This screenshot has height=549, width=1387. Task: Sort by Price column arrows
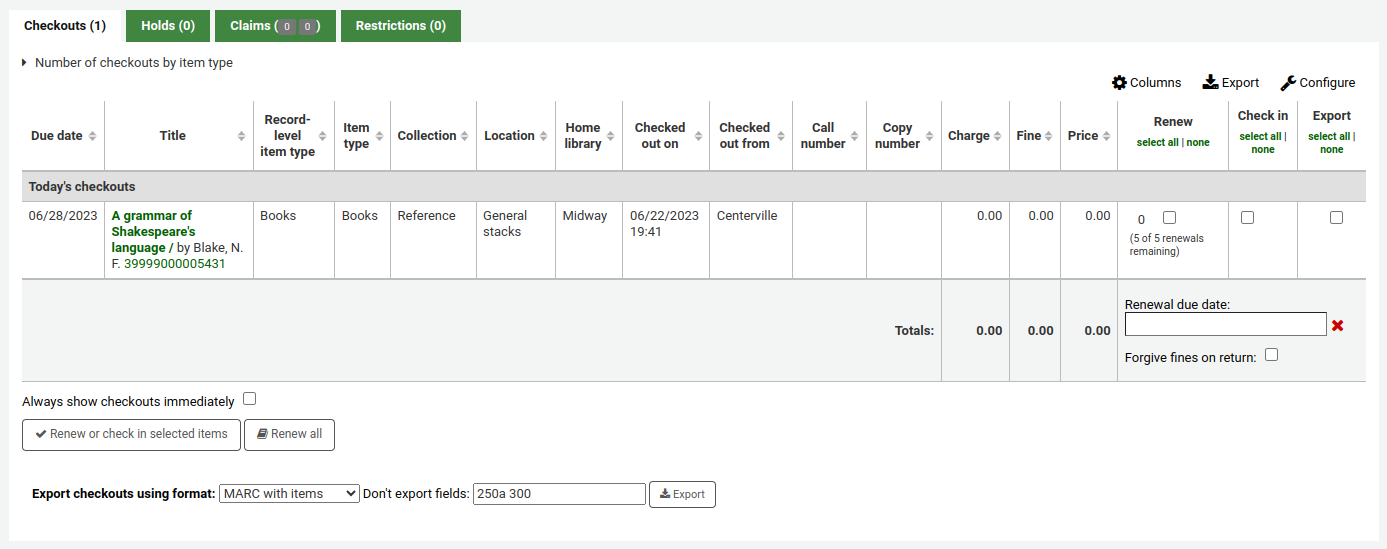pos(1106,136)
